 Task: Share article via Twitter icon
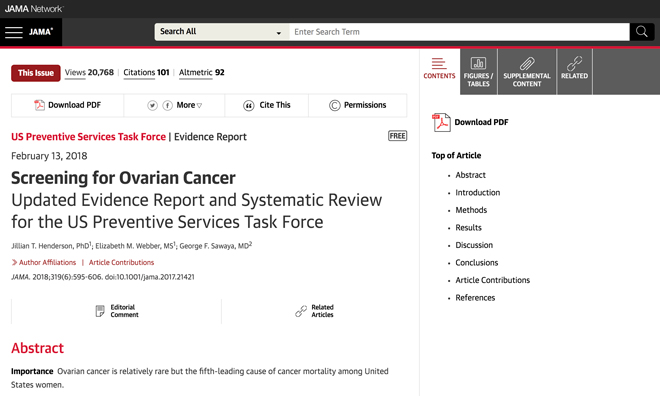pos(152,105)
